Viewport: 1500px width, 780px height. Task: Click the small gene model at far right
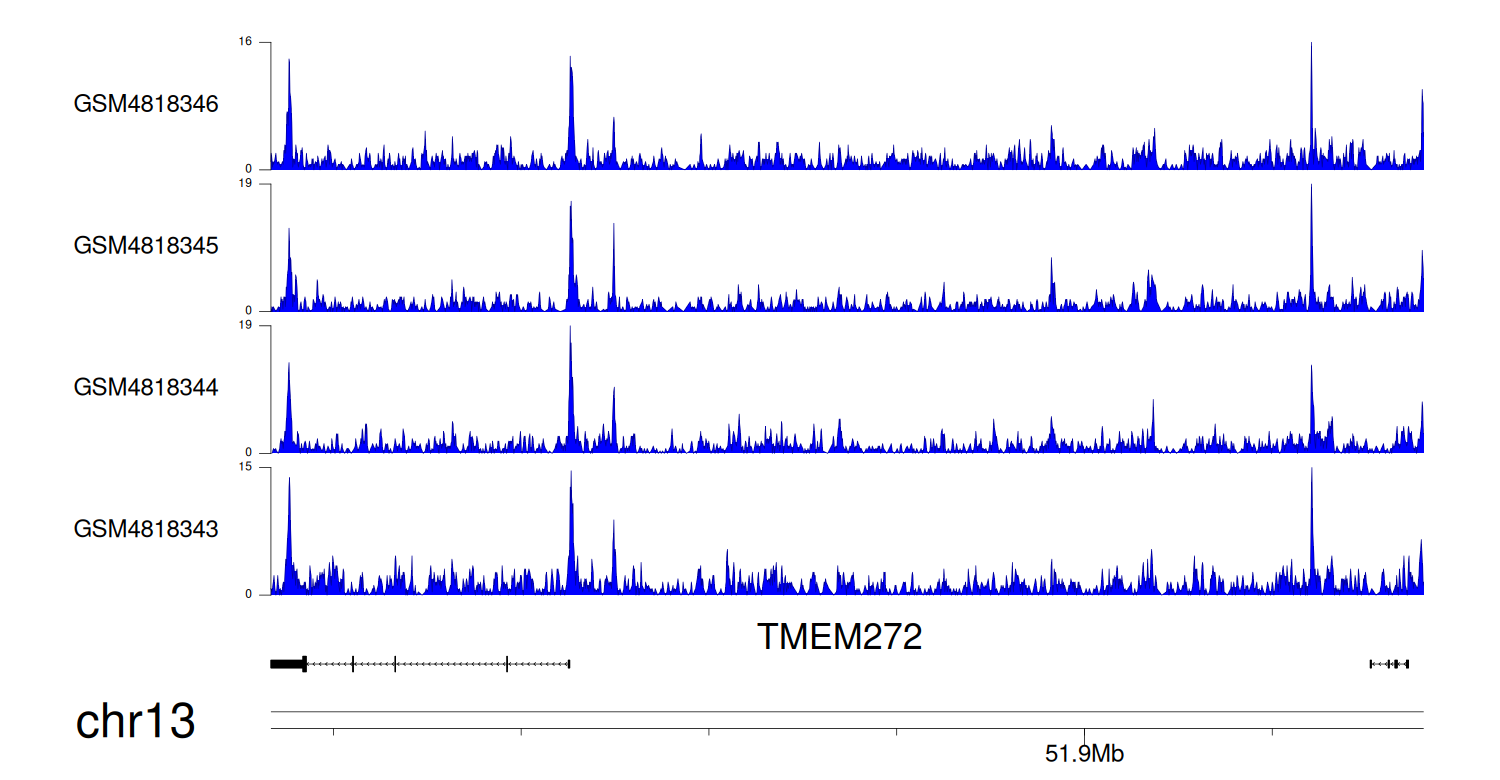coord(1390,664)
